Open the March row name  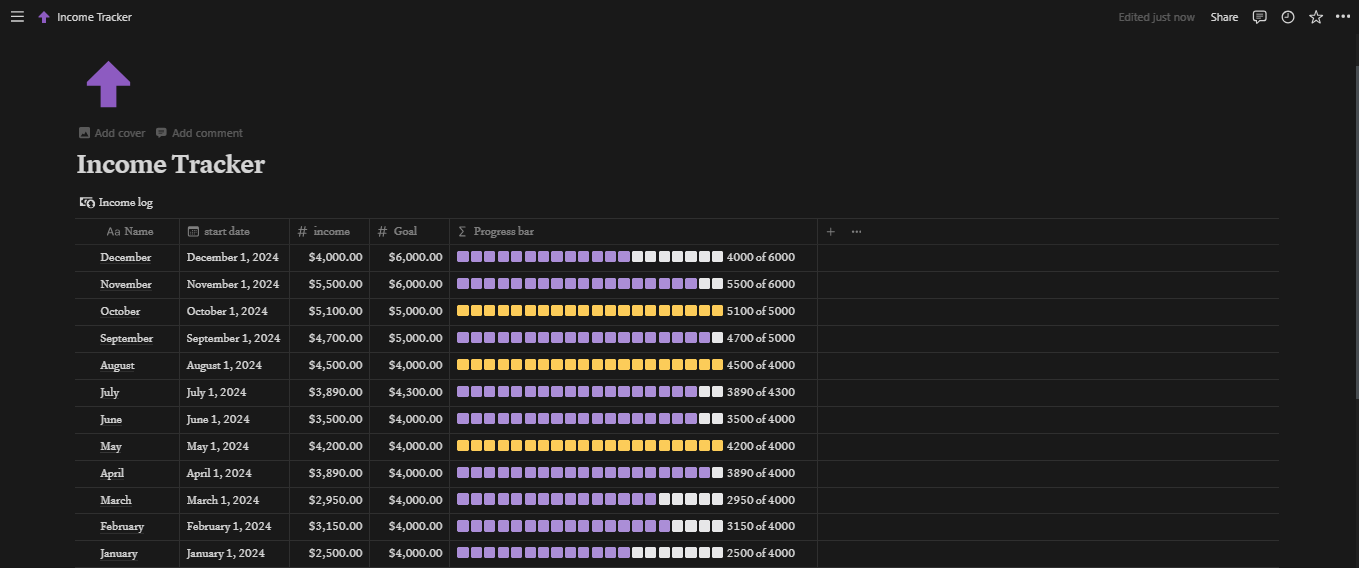coord(116,500)
